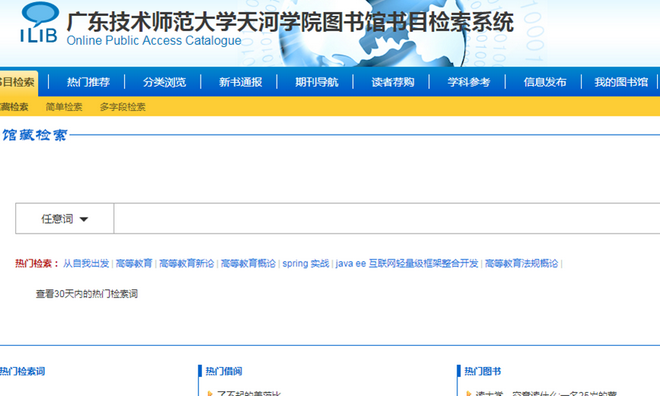
Task: Click the 热门图书 section heading
Action: point(482,371)
